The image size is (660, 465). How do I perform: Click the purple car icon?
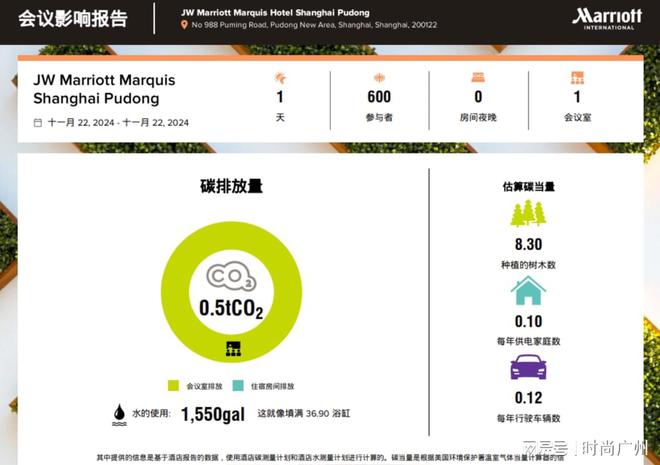528,367
